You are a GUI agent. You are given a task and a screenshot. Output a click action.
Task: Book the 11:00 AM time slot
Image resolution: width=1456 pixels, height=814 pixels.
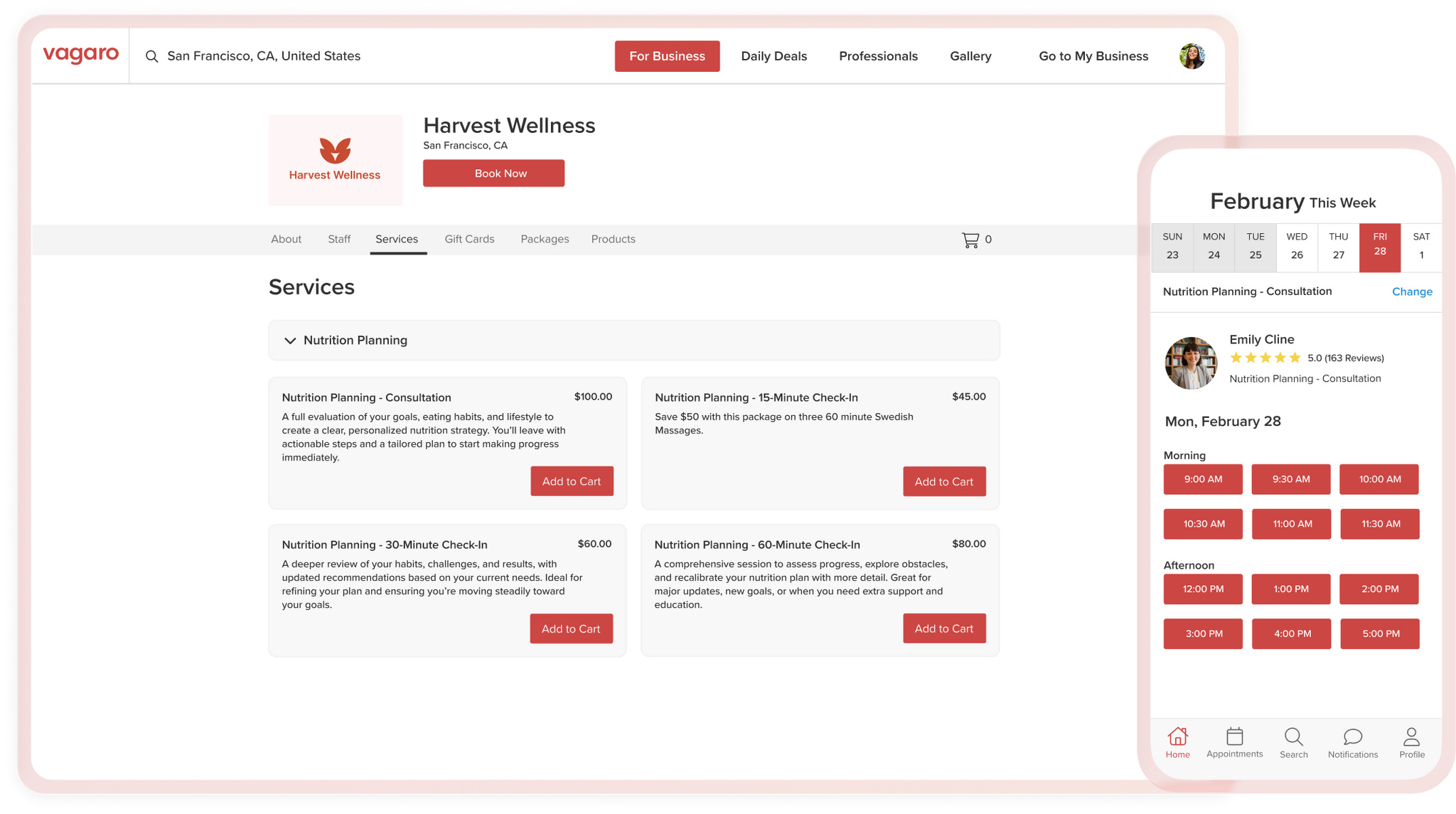coord(1291,524)
